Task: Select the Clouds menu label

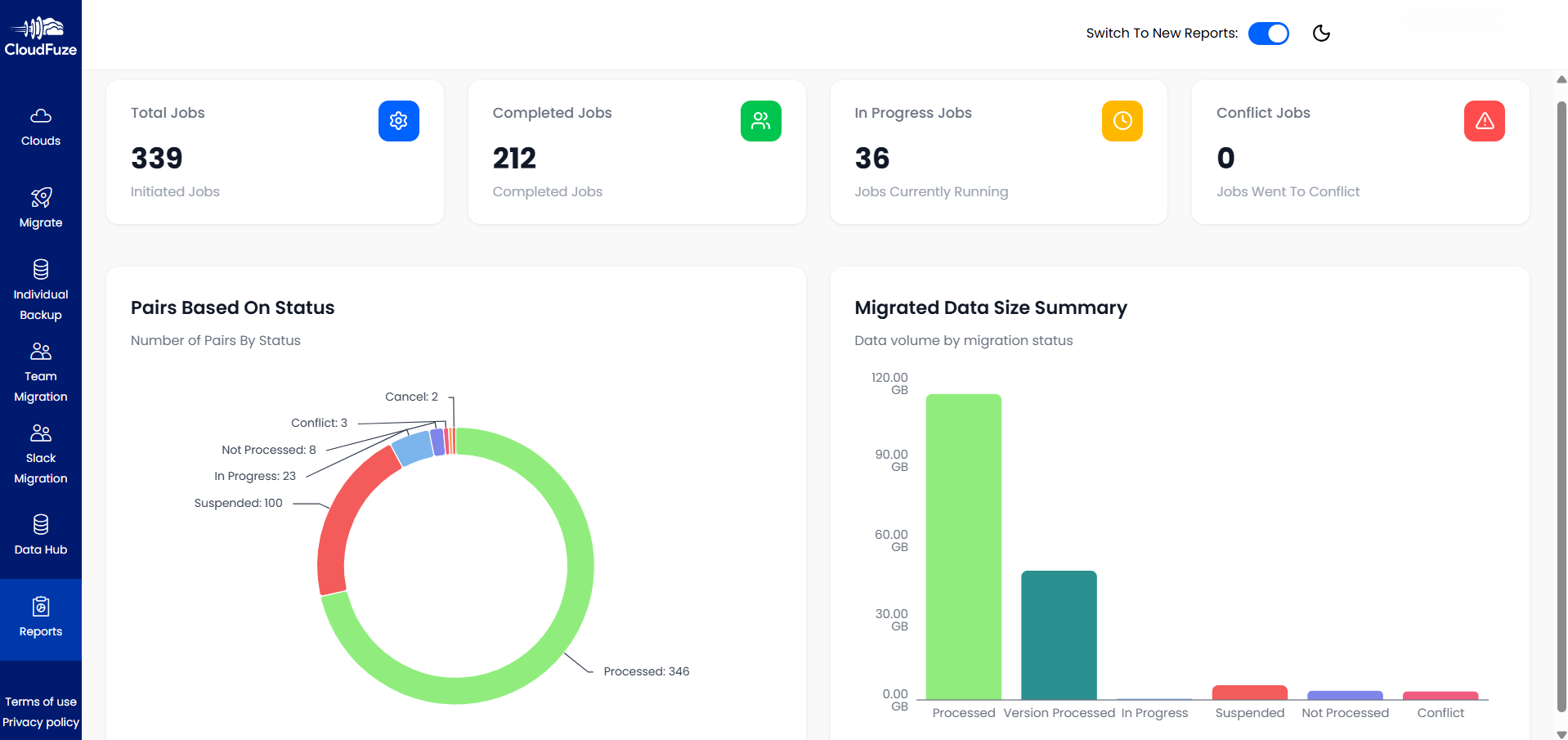Action: pyautogui.click(x=41, y=141)
